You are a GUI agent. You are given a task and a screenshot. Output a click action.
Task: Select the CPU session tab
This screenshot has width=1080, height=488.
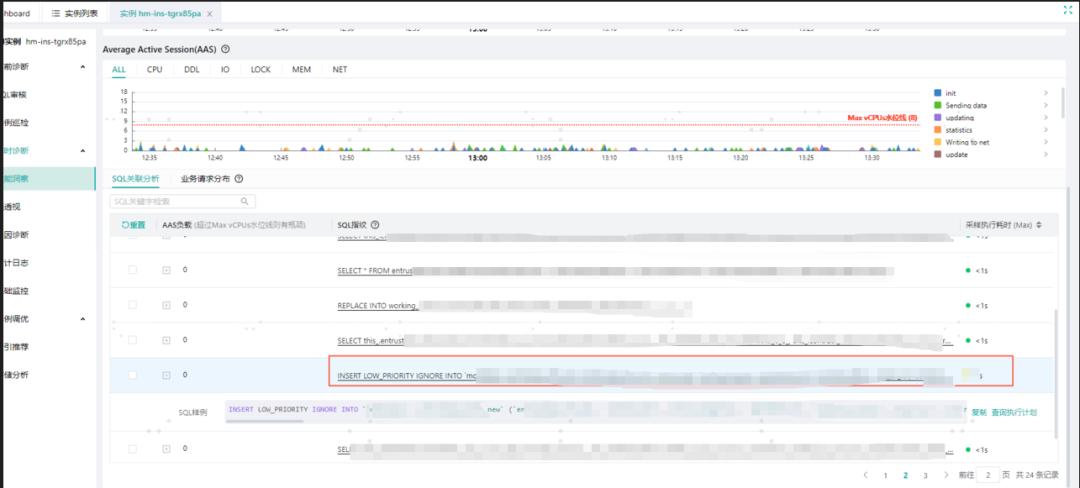point(154,70)
